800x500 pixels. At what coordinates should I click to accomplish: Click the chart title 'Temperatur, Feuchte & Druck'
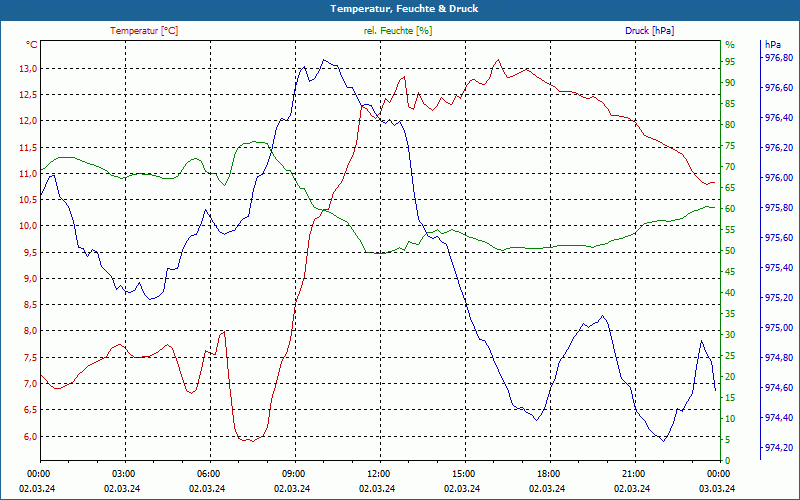pyautogui.click(x=404, y=9)
